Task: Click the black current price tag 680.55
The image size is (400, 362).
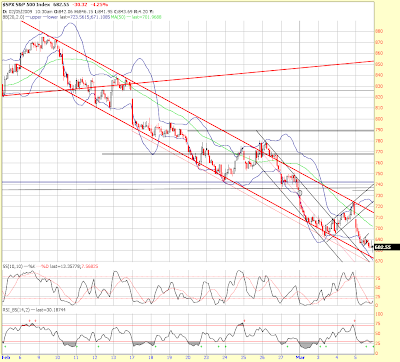Action: (x=387, y=247)
